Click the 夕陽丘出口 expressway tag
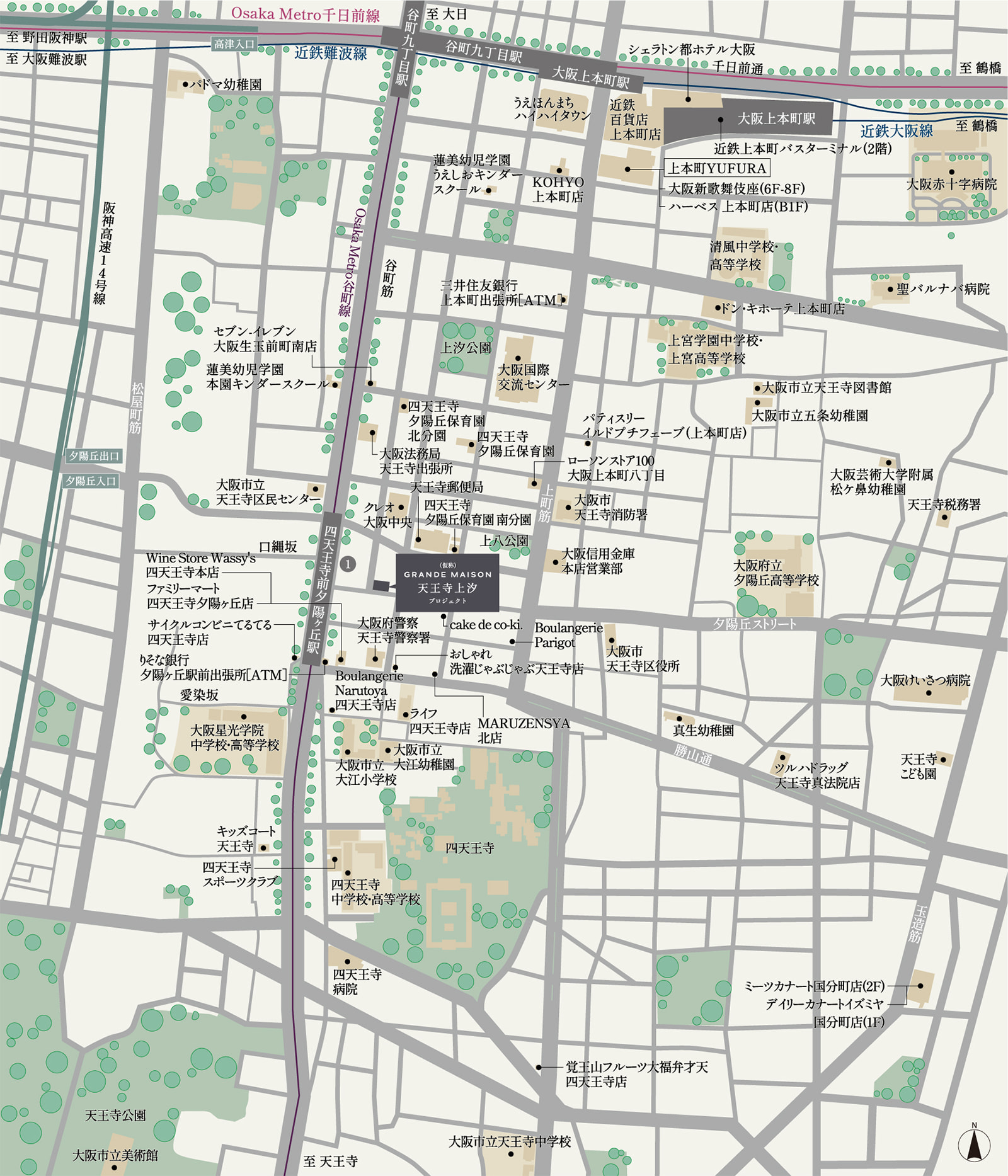This screenshot has width=1008, height=1176. click(x=94, y=456)
